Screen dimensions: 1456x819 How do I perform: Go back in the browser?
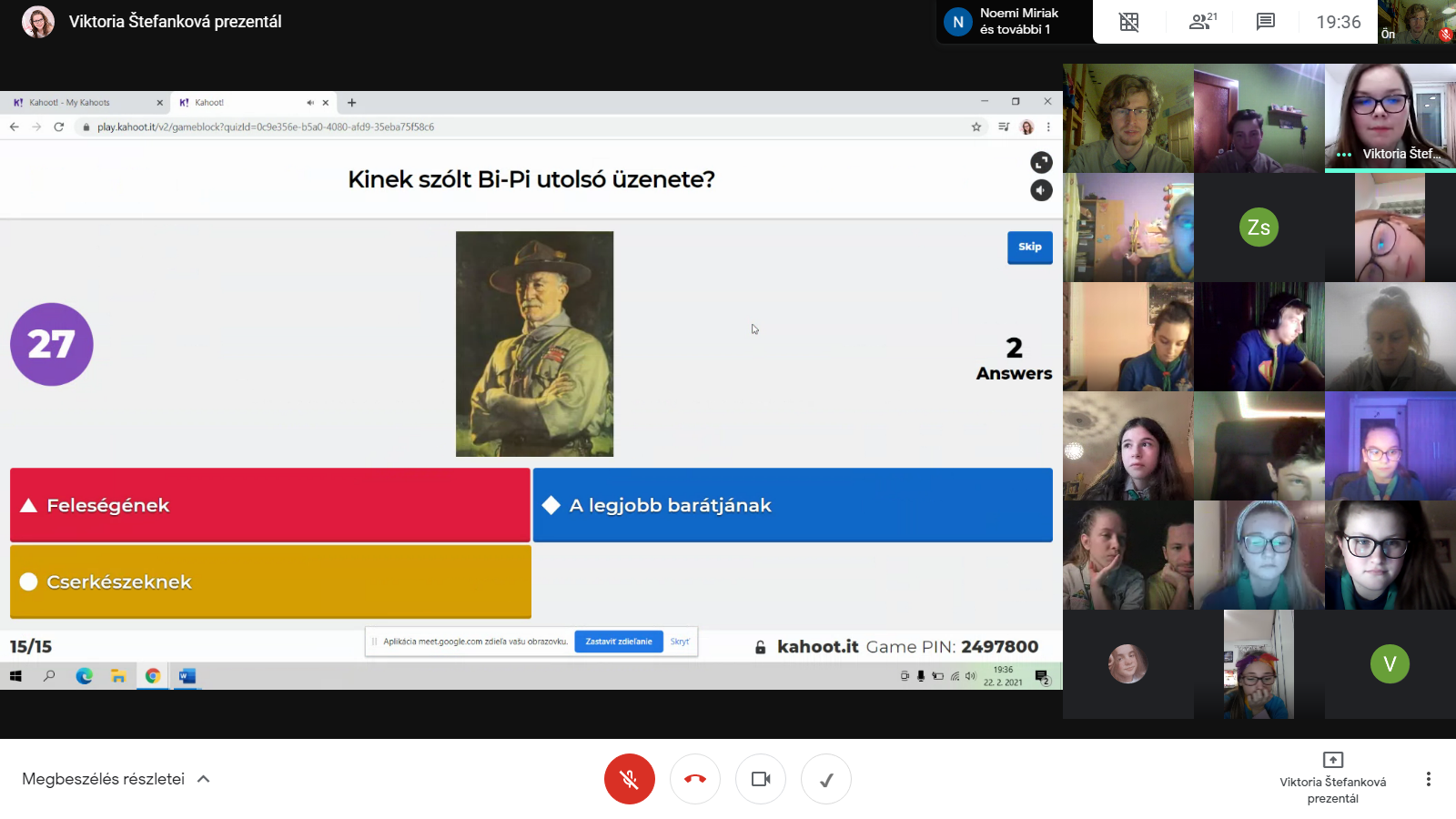pos(15,127)
